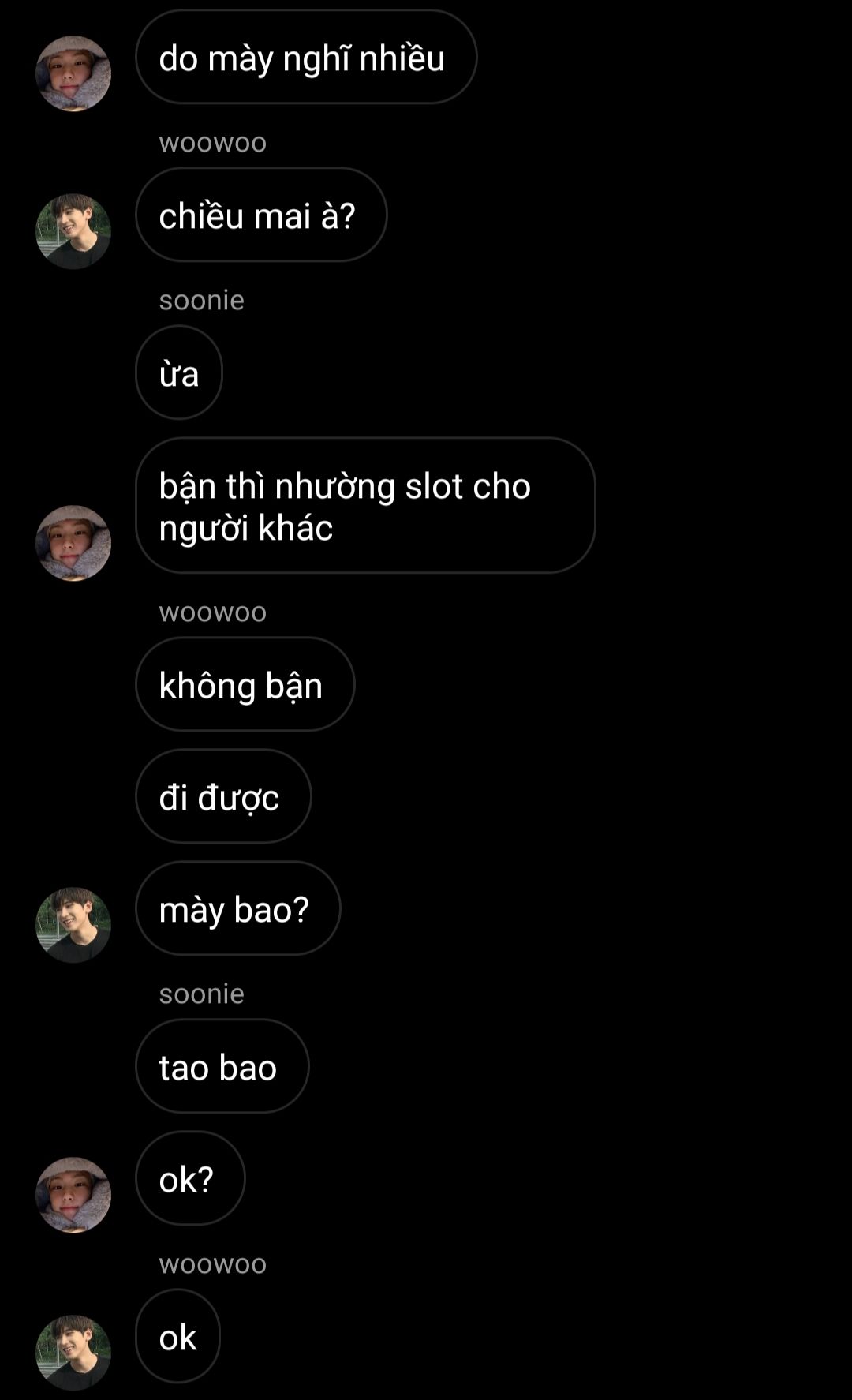Viewport: 852px width, 1400px height.
Task: Tap sender name soonie above "tao bao"
Action: point(202,994)
